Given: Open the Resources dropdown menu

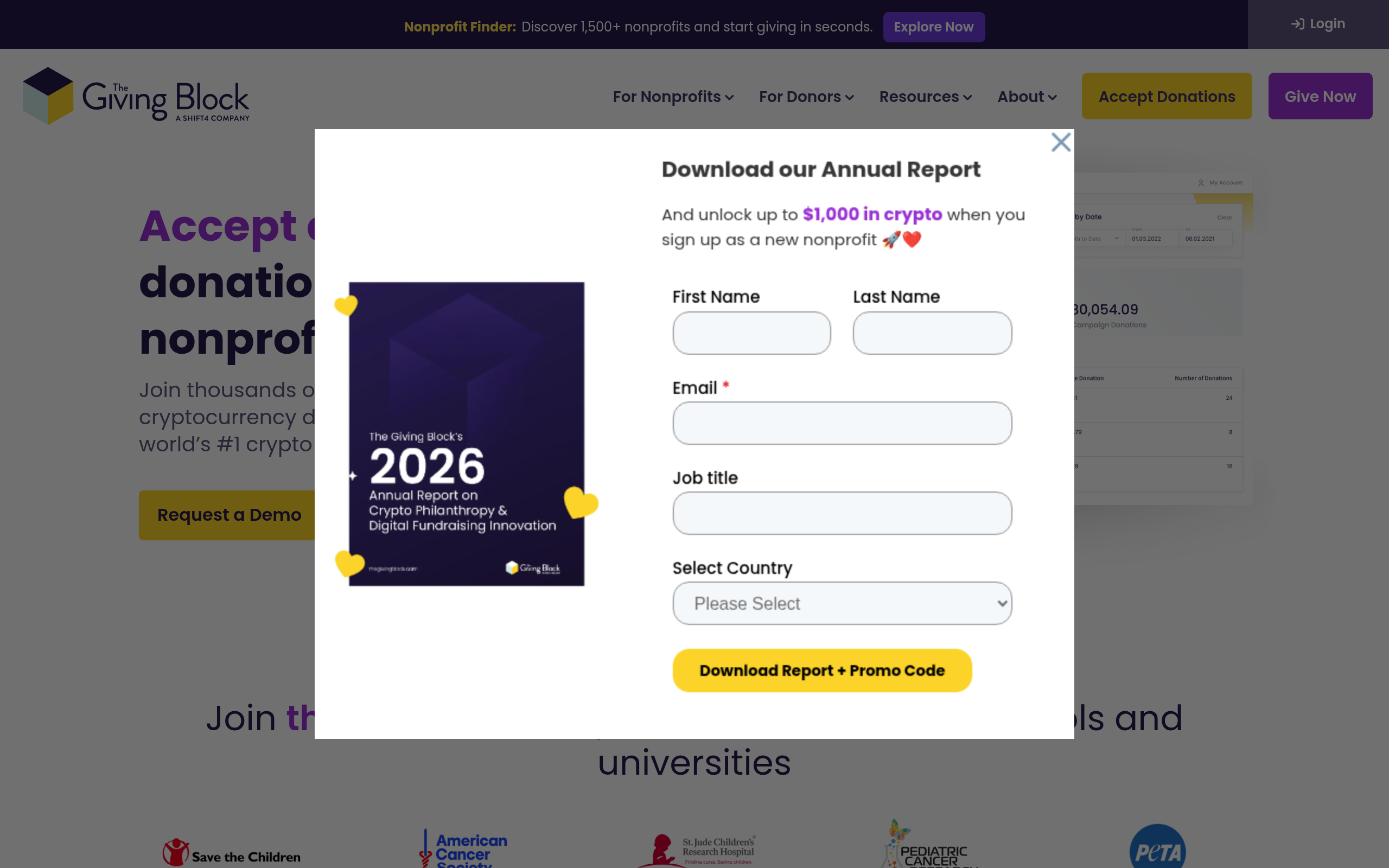Looking at the screenshot, I should 925,97.
